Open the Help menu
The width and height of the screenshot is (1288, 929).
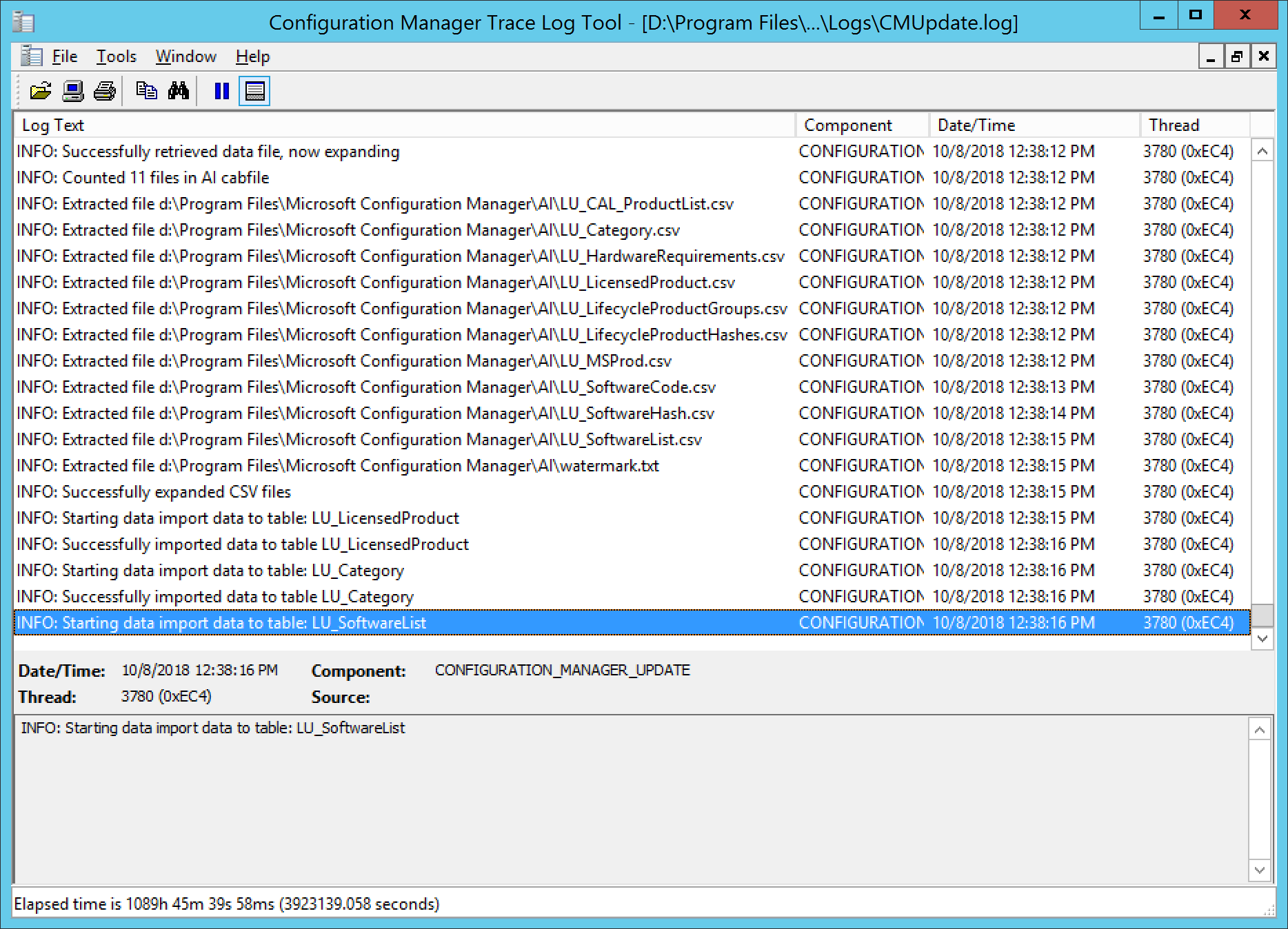tap(252, 57)
